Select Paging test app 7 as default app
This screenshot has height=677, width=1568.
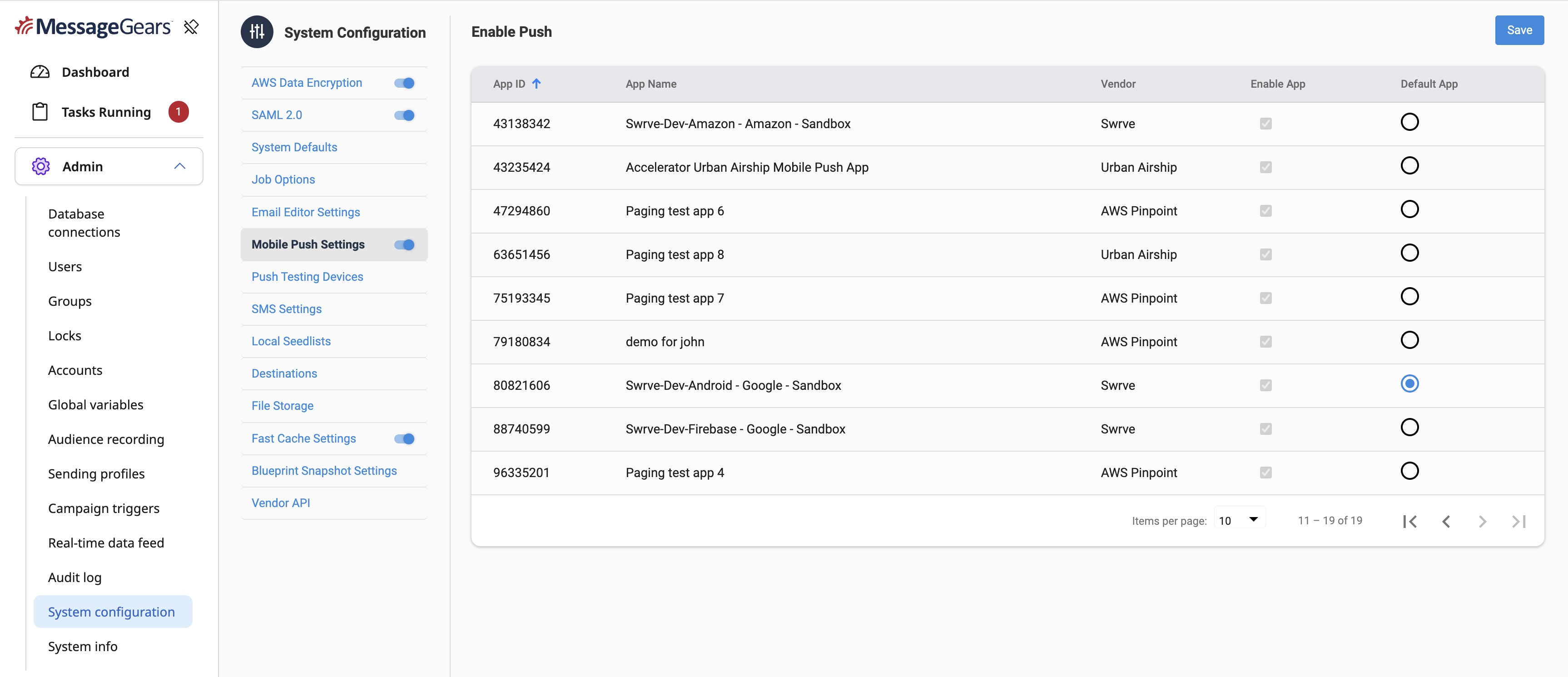tap(1409, 297)
